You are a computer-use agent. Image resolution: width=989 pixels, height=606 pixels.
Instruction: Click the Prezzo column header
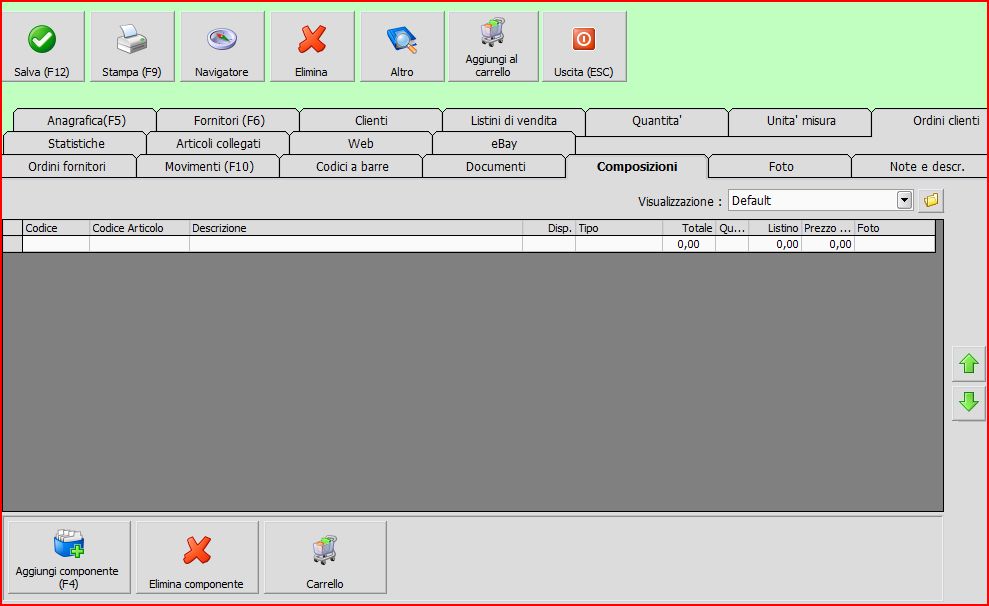(x=828, y=228)
